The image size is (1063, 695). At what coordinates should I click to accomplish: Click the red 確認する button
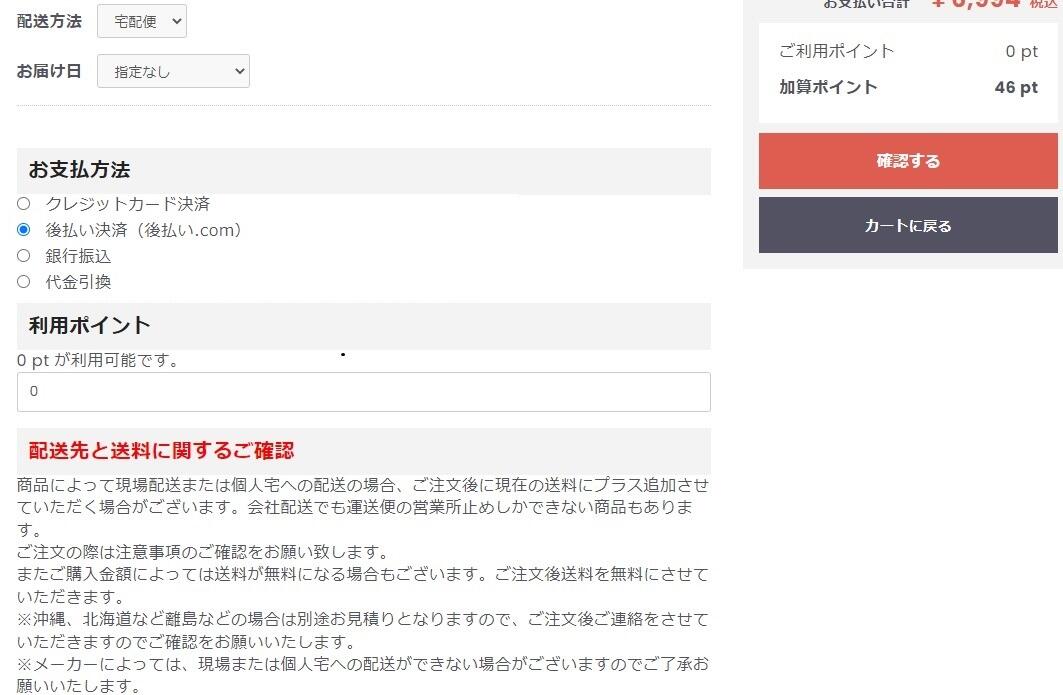tap(908, 161)
